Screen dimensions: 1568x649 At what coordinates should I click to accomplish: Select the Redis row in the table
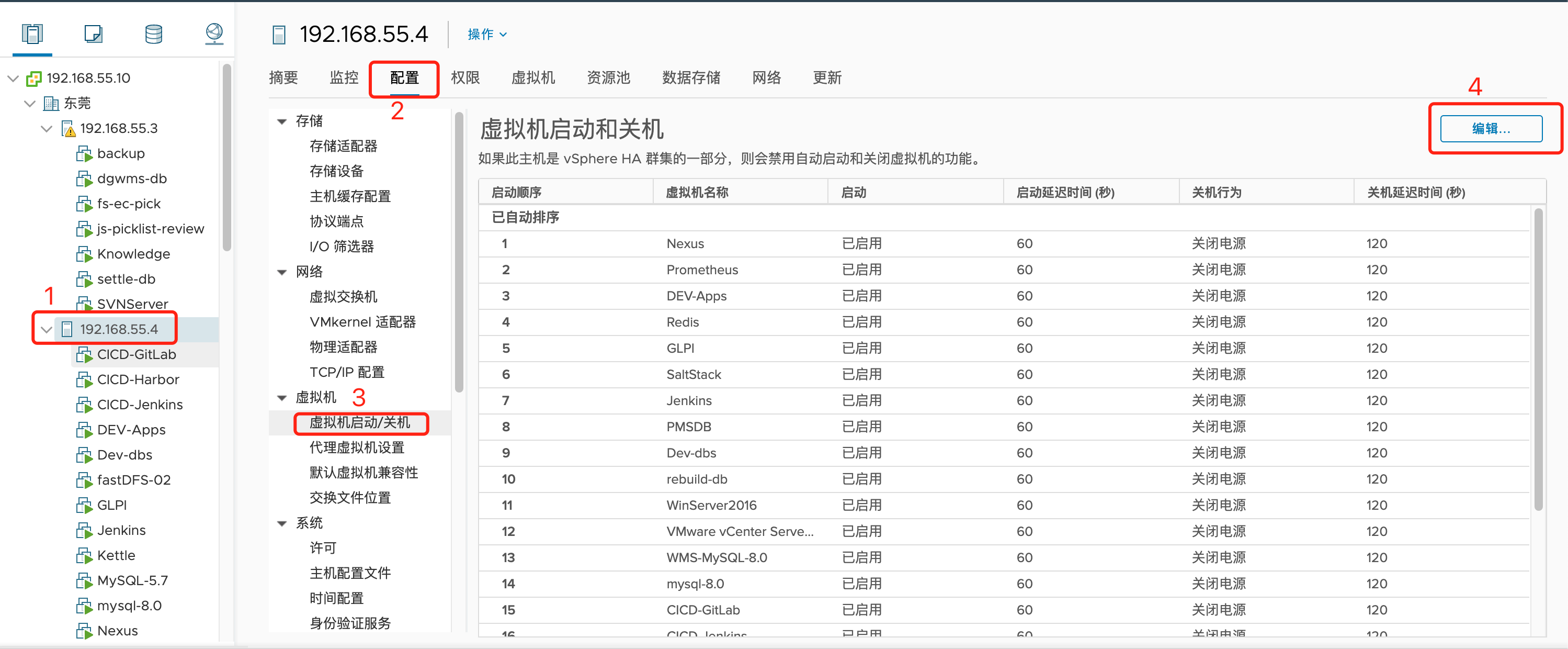click(1004, 322)
